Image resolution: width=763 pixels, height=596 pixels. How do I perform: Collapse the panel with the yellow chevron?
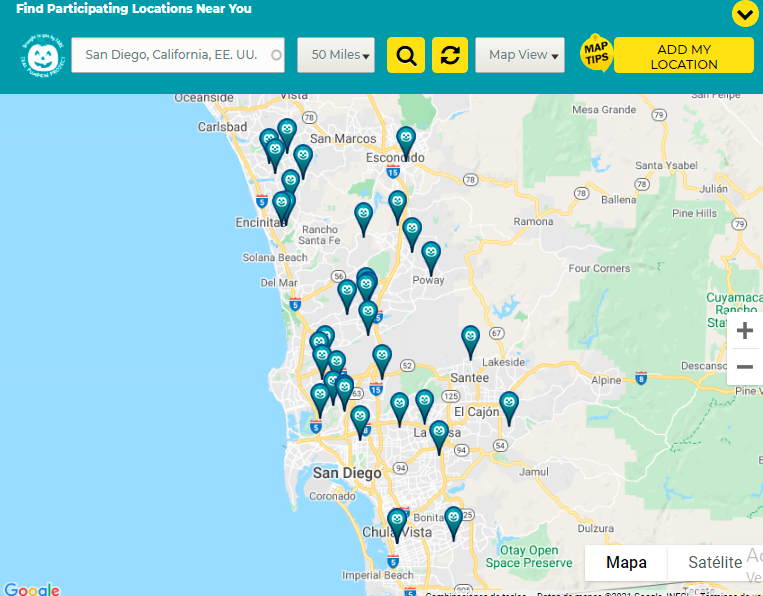745,13
